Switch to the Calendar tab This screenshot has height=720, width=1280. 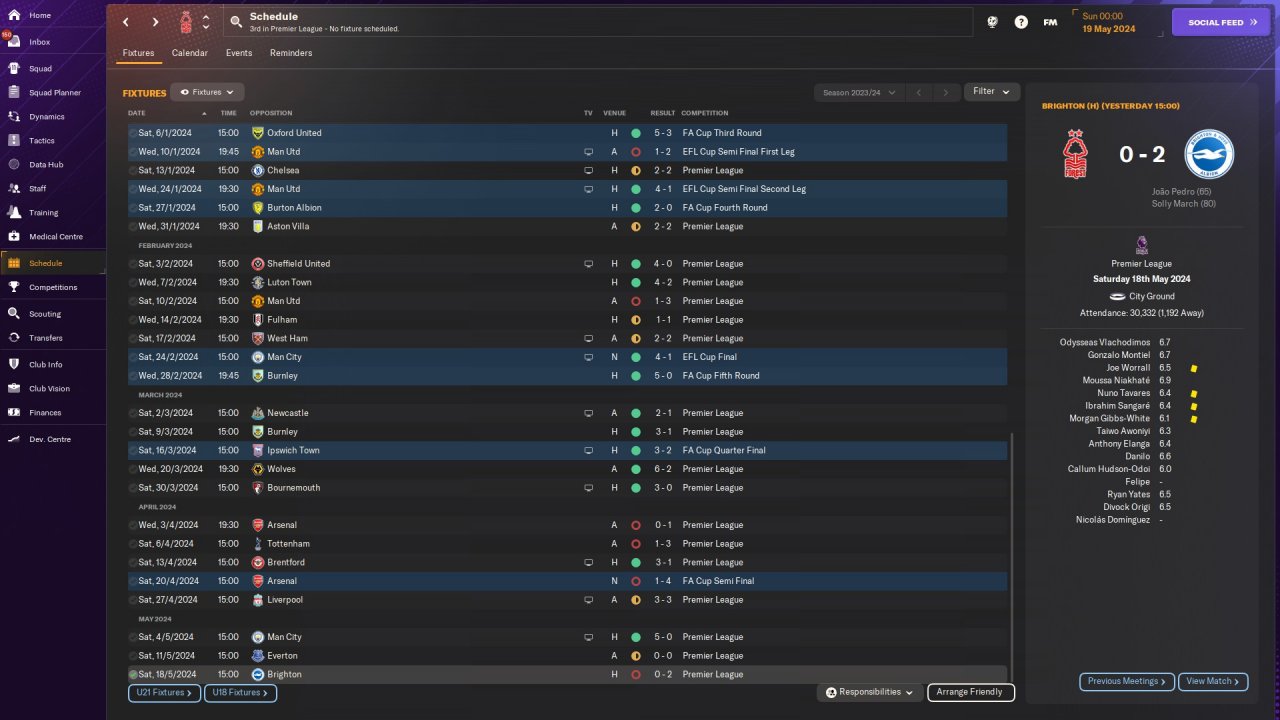190,53
